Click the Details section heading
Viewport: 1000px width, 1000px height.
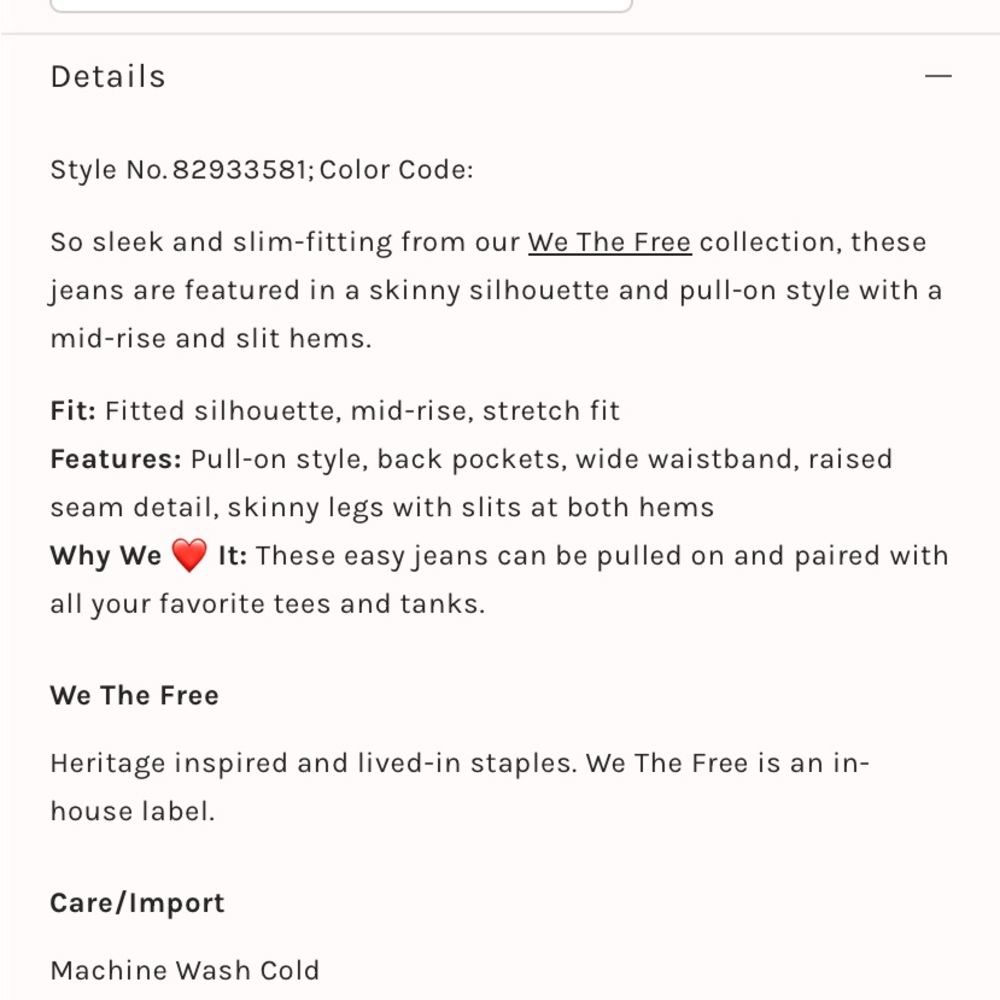[x=108, y=77]
